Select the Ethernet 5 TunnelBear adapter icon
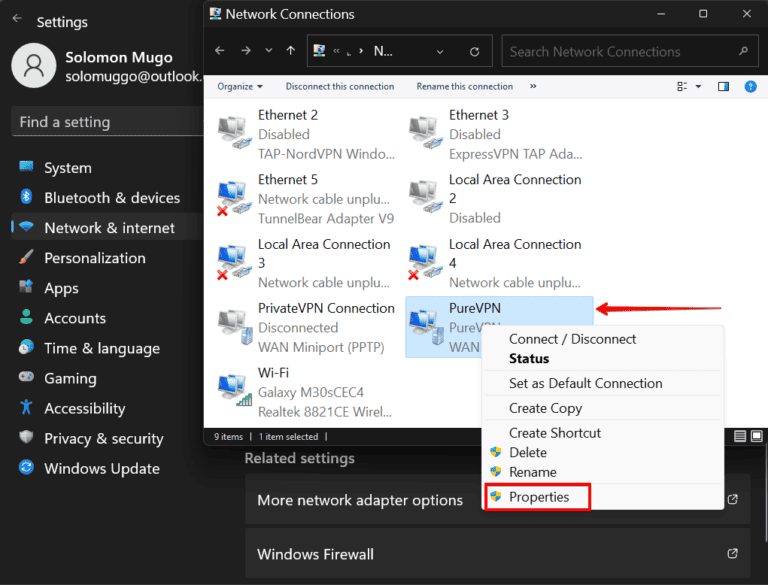The height and width of the screenshot is (585, 768). (x=234, y=194)
